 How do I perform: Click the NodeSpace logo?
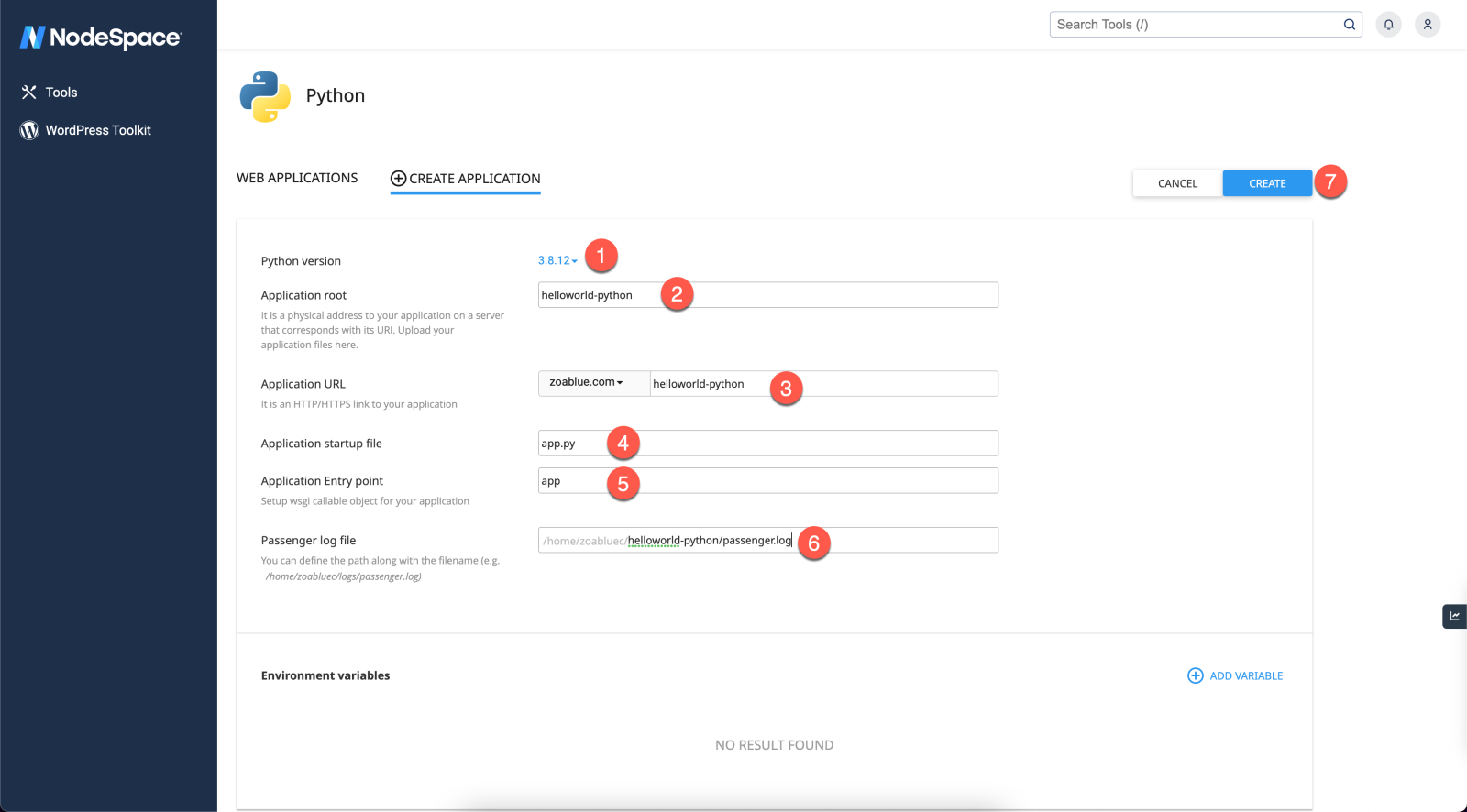(x=101, y=37)
